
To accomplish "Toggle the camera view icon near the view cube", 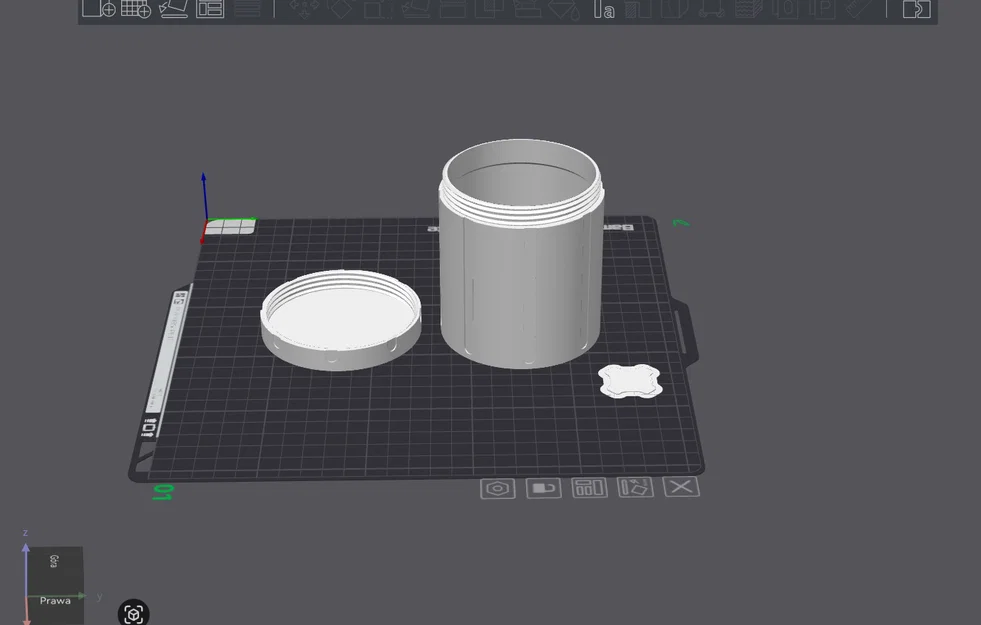I will pyautogui.click(x=134, y=613).
